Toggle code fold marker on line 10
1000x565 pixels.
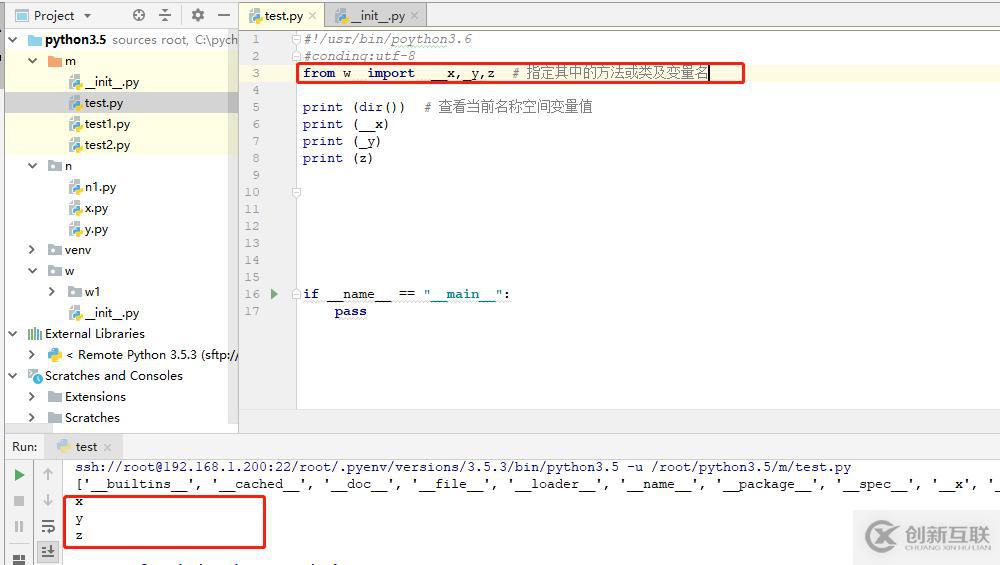296,192
